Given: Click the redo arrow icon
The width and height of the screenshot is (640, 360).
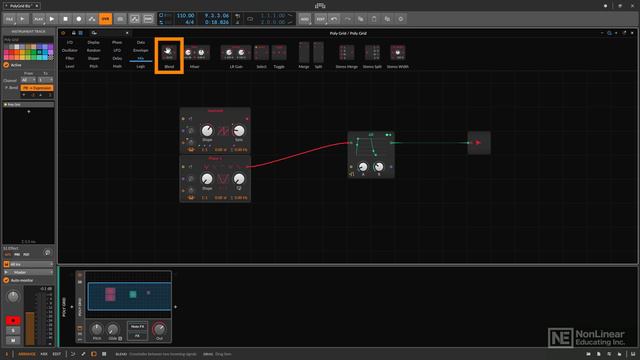Looking at the screenshot, I should pyautogui.click(x=347, y=19).
